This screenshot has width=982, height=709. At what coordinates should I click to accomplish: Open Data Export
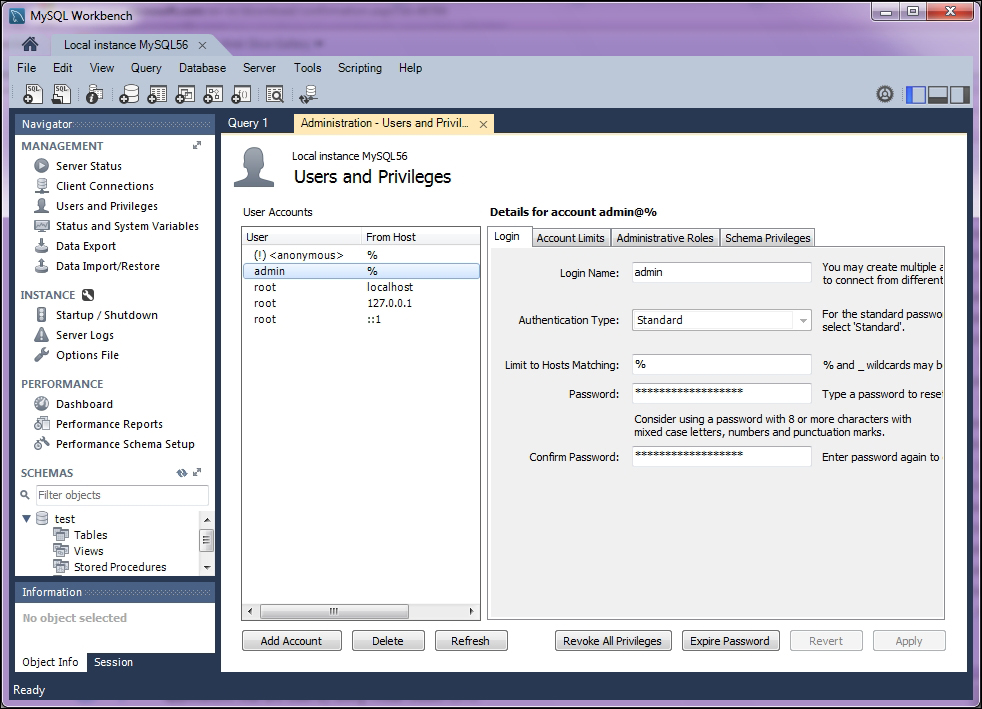pyautogui.click(x=86, y=246)
